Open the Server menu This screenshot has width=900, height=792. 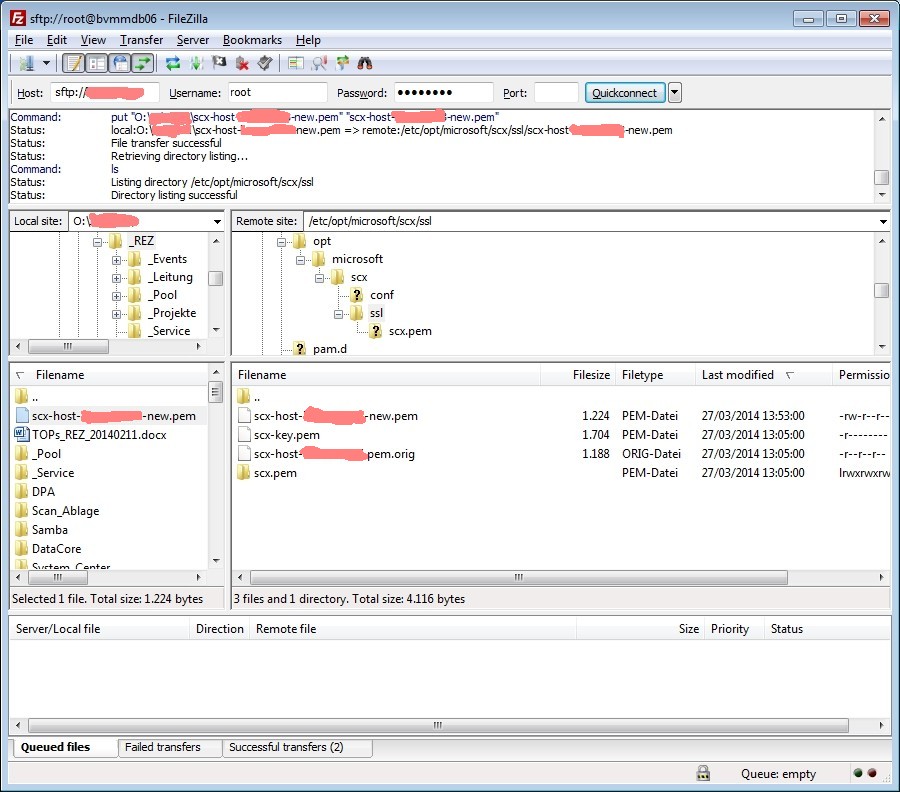coord(193,40)
